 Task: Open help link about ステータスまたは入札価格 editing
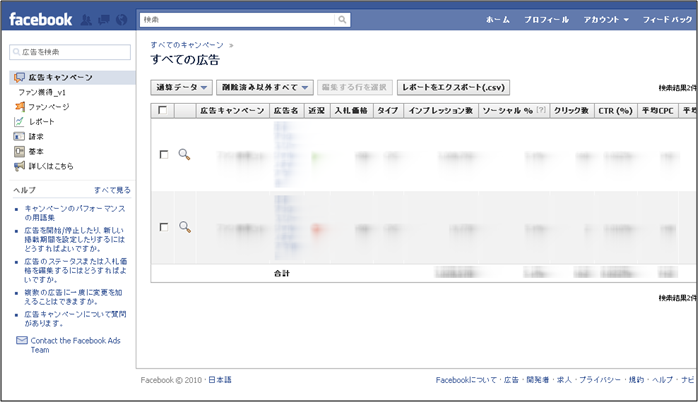point(76,270)
